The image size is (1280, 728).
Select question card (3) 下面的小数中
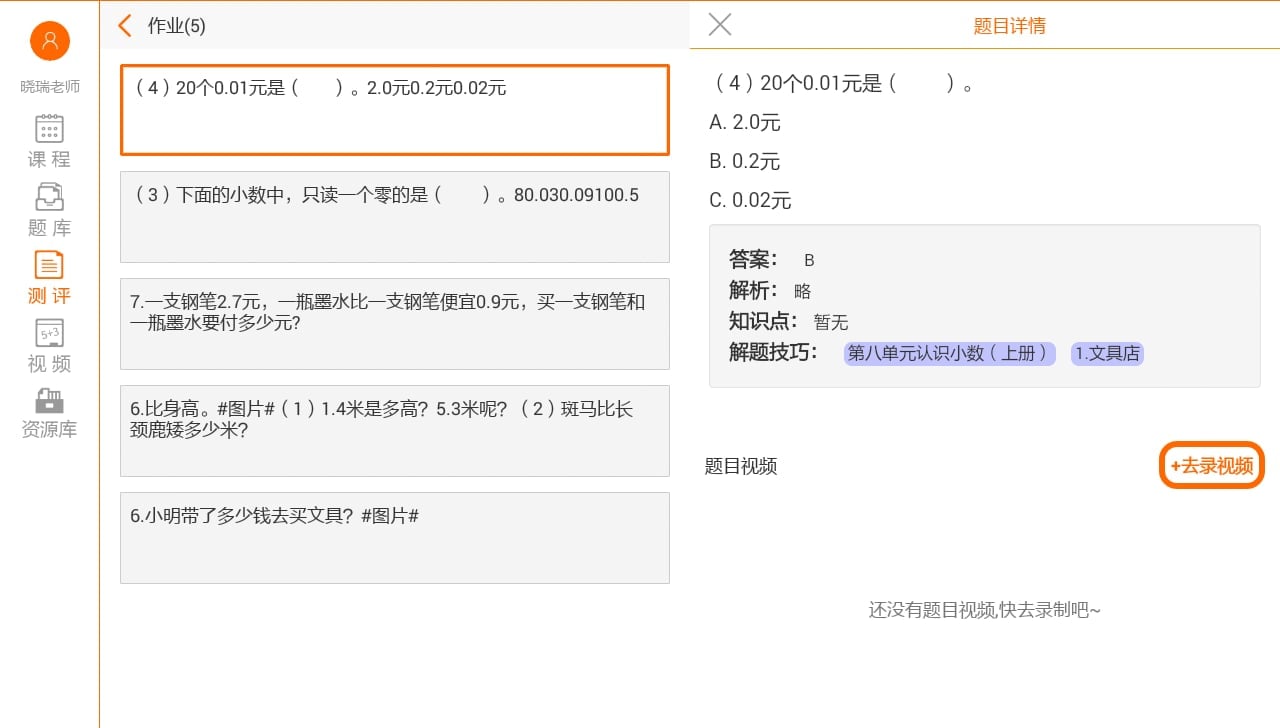pyautogui.click(x=395, y=217)
